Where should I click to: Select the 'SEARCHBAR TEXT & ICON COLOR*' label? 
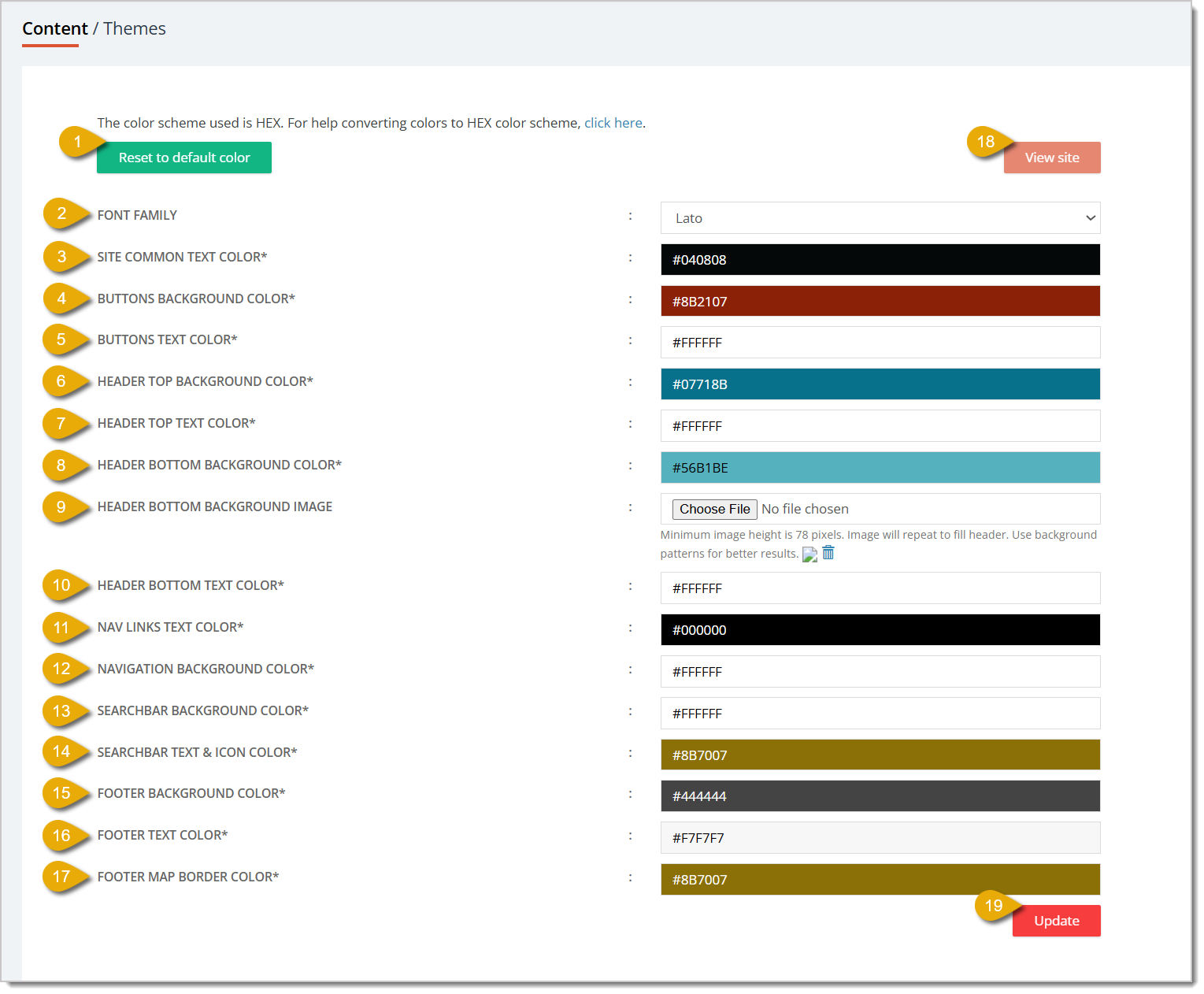tap(198, 752)
